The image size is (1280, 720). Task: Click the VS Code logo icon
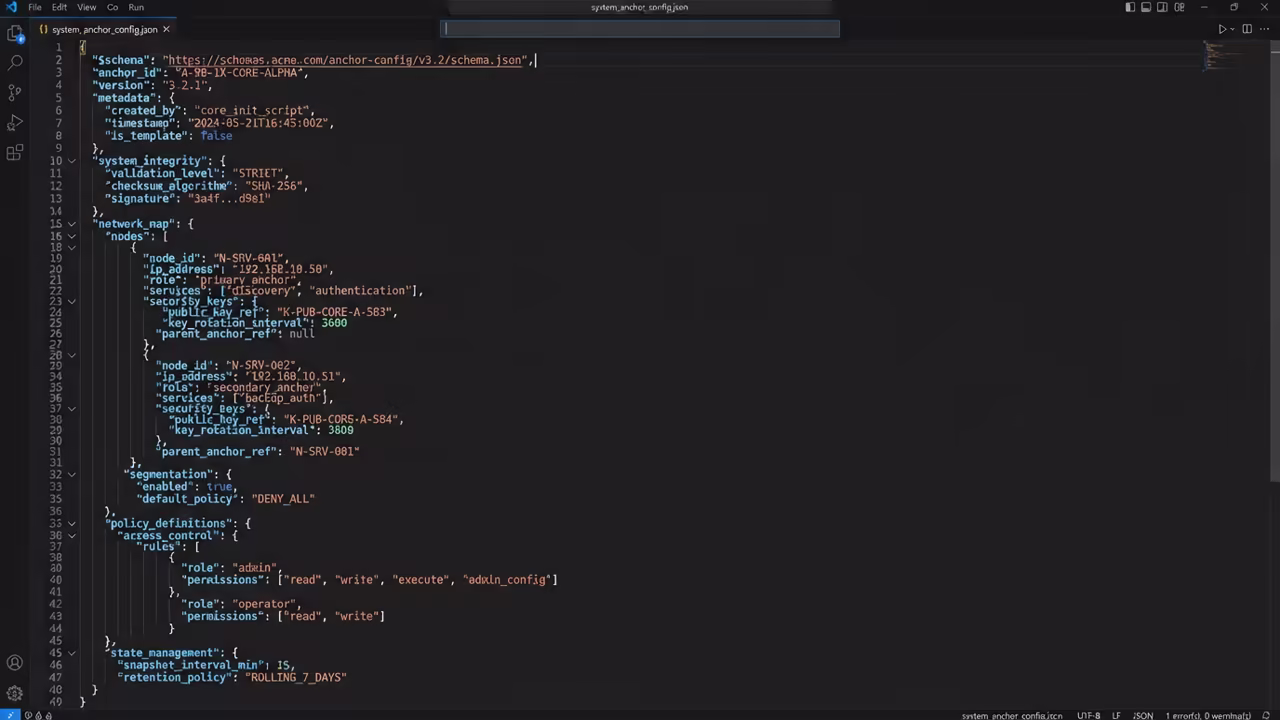point(11,7)
